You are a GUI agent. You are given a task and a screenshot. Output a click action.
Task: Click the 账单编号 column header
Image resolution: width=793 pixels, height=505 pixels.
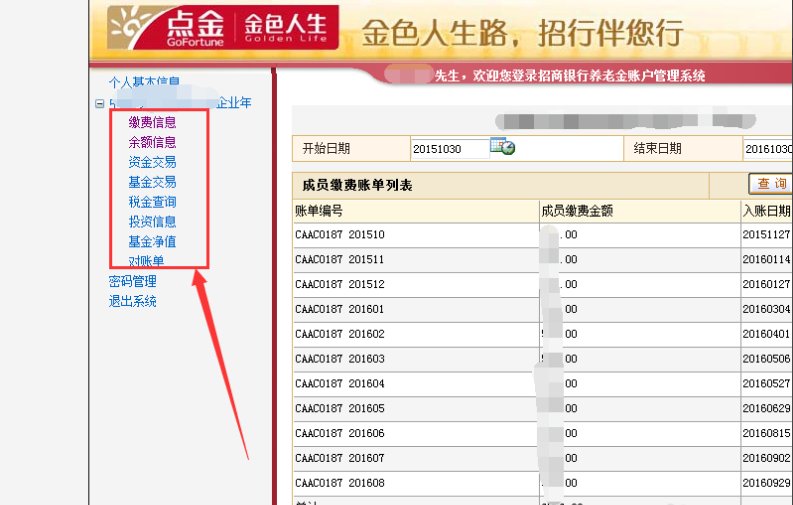point(319,211)
